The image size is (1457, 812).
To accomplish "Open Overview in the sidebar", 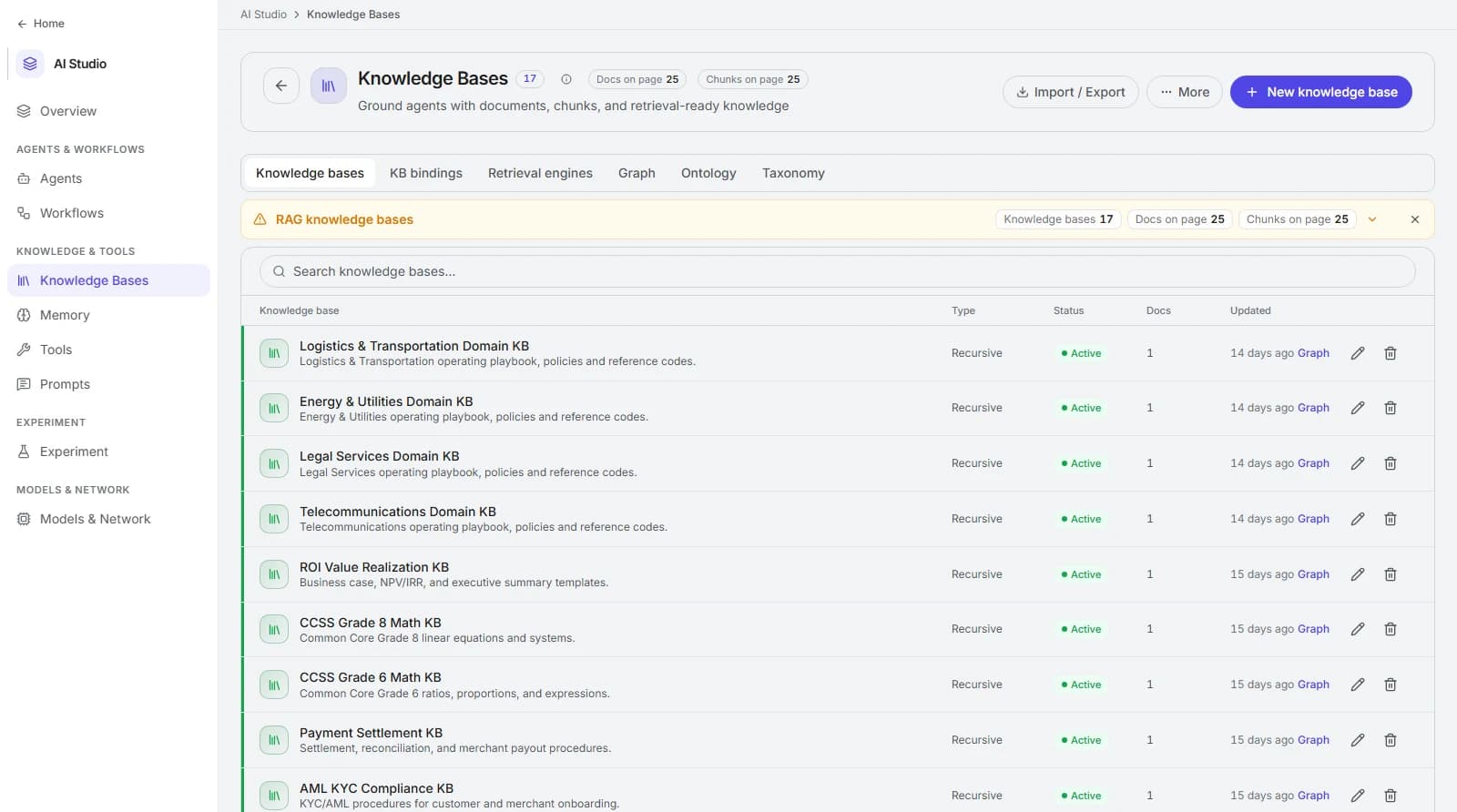I will tap(108, 111).
